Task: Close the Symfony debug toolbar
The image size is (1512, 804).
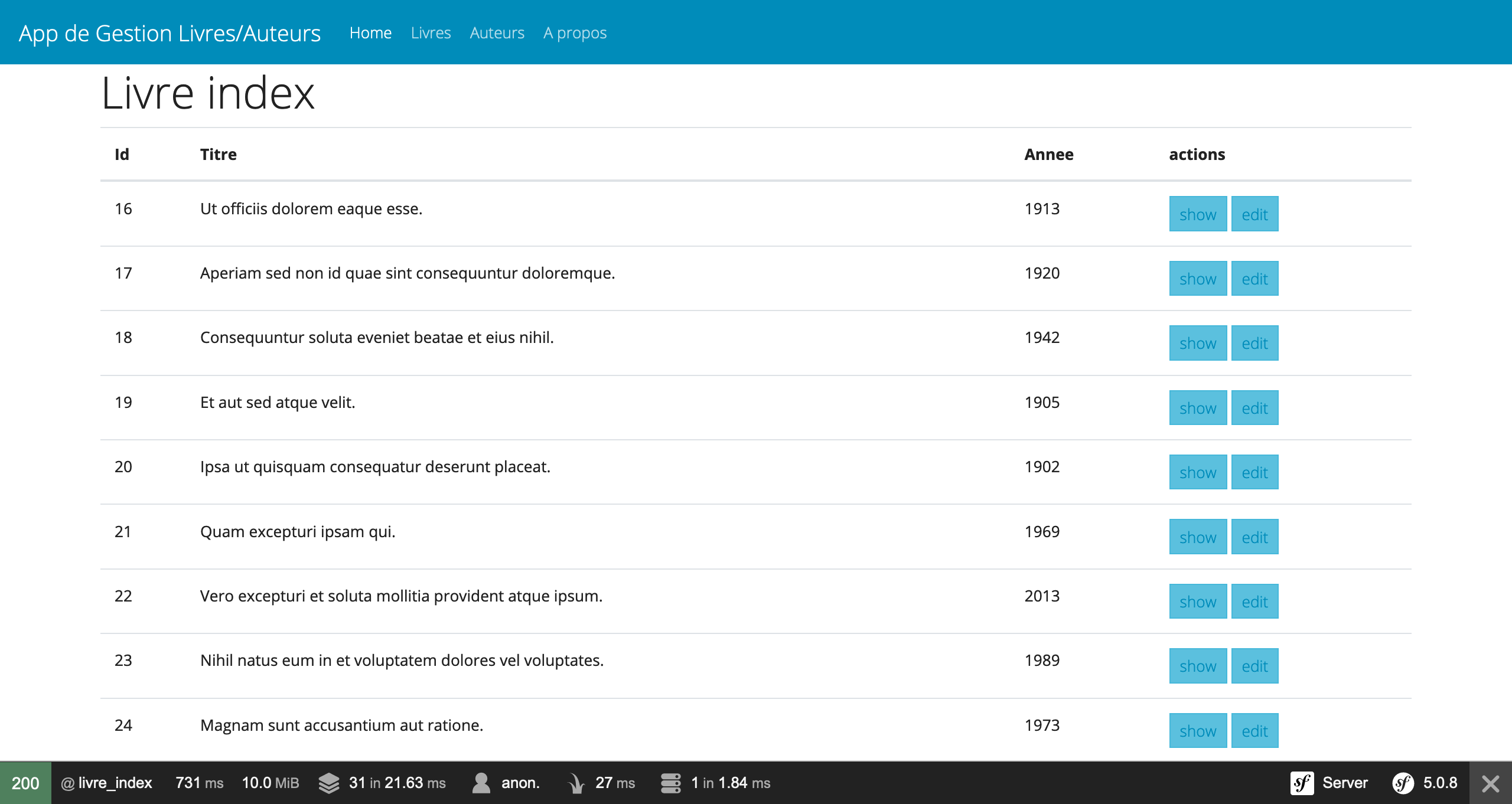Action: (1491, 783)
